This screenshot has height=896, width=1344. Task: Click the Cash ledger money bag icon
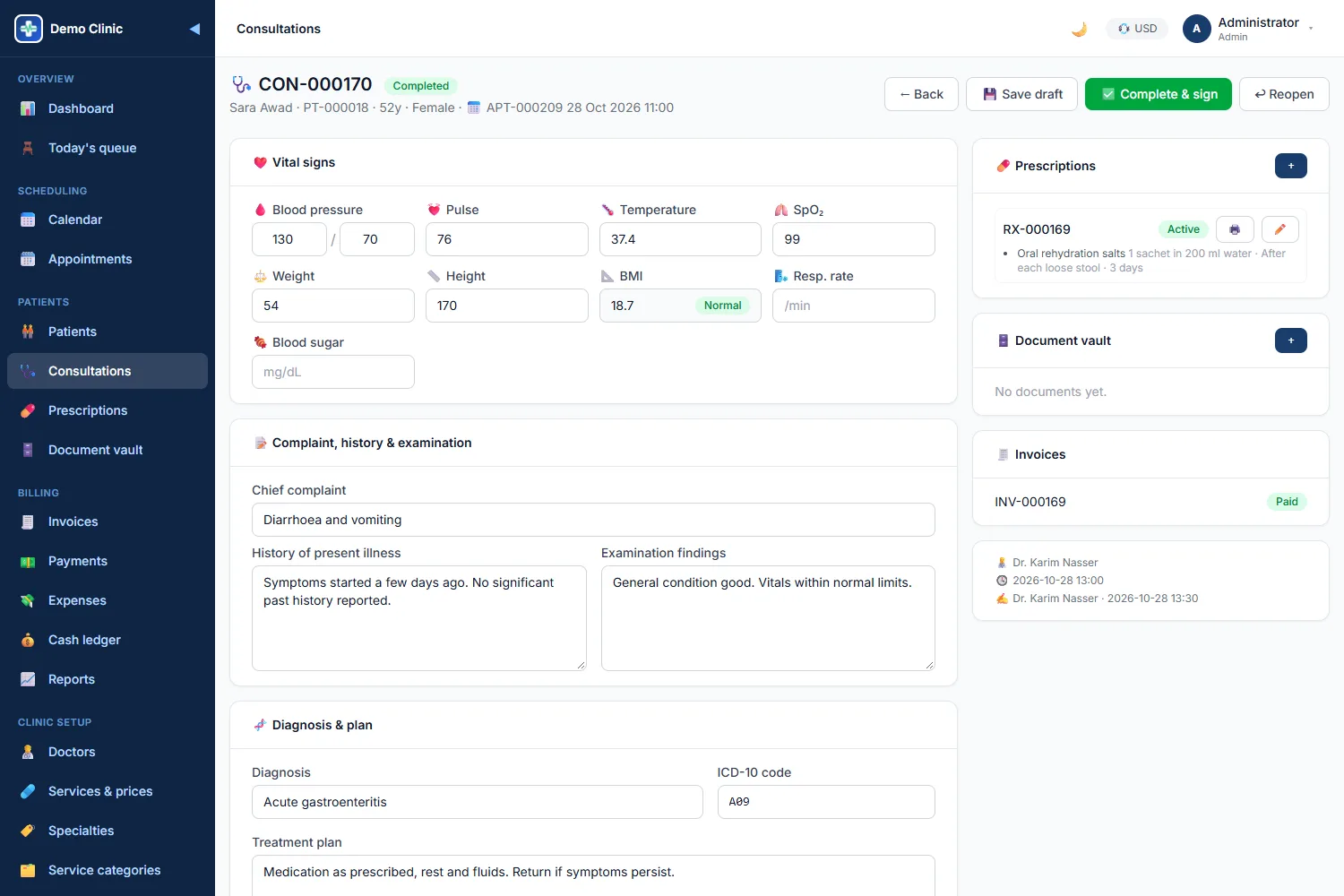28,640
